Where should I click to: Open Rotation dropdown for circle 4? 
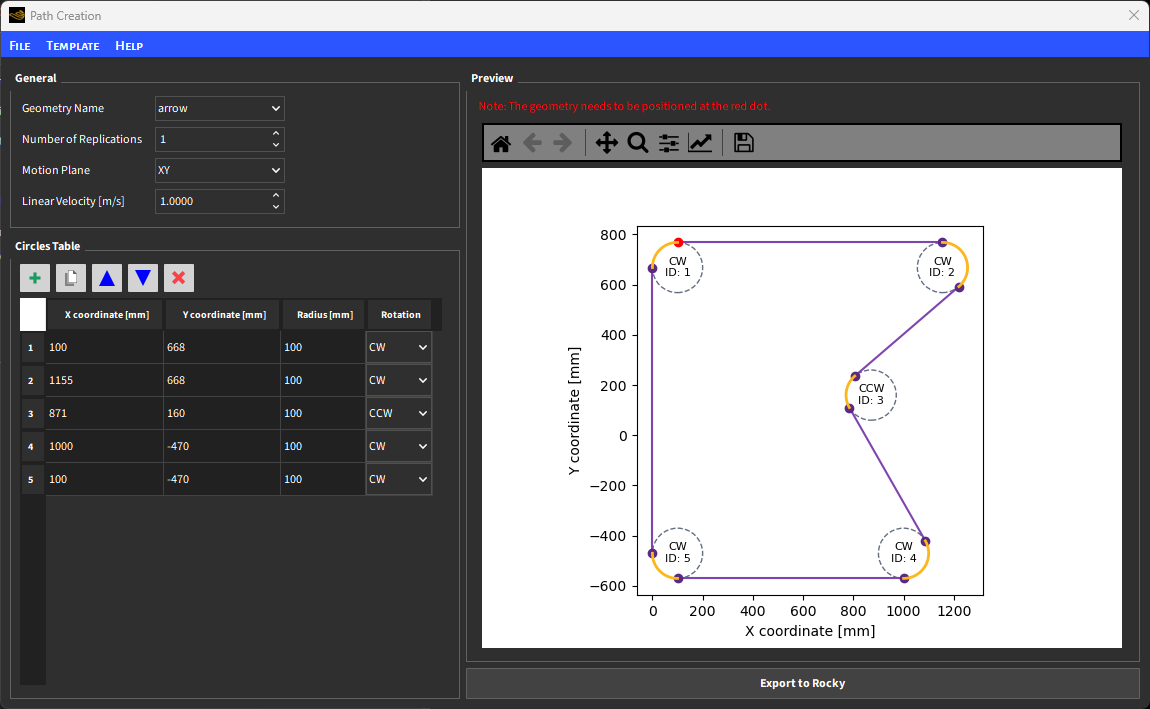click(x=398, y=447)
